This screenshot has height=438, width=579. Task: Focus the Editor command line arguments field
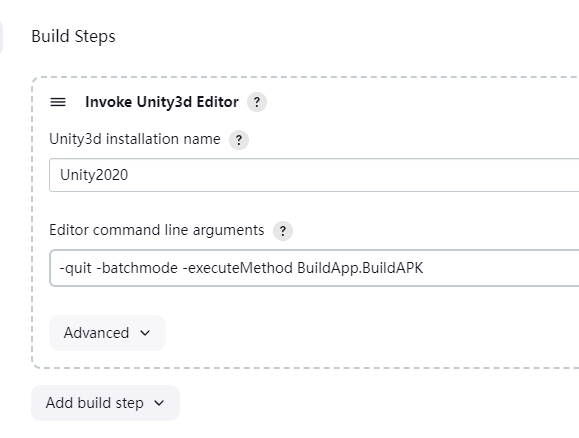click(x=314, y=268)
